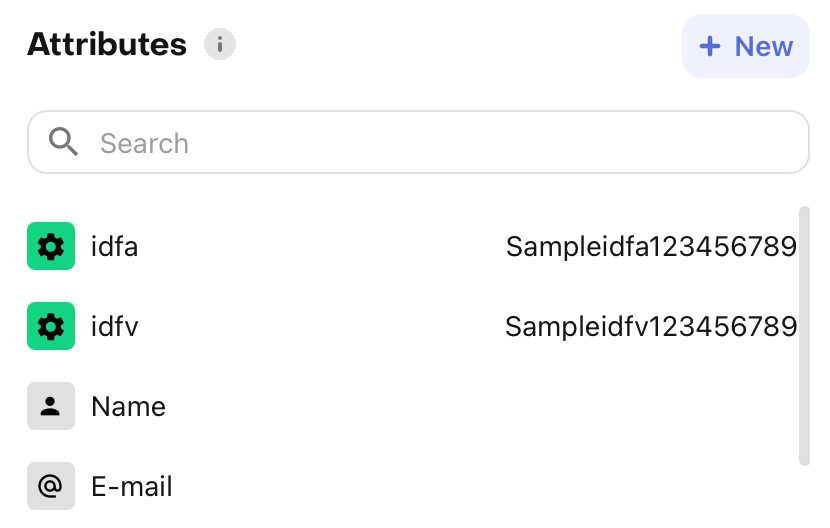Click the plus icon in New button
Viewport: 830px width, 528px height.
point(710,46)
